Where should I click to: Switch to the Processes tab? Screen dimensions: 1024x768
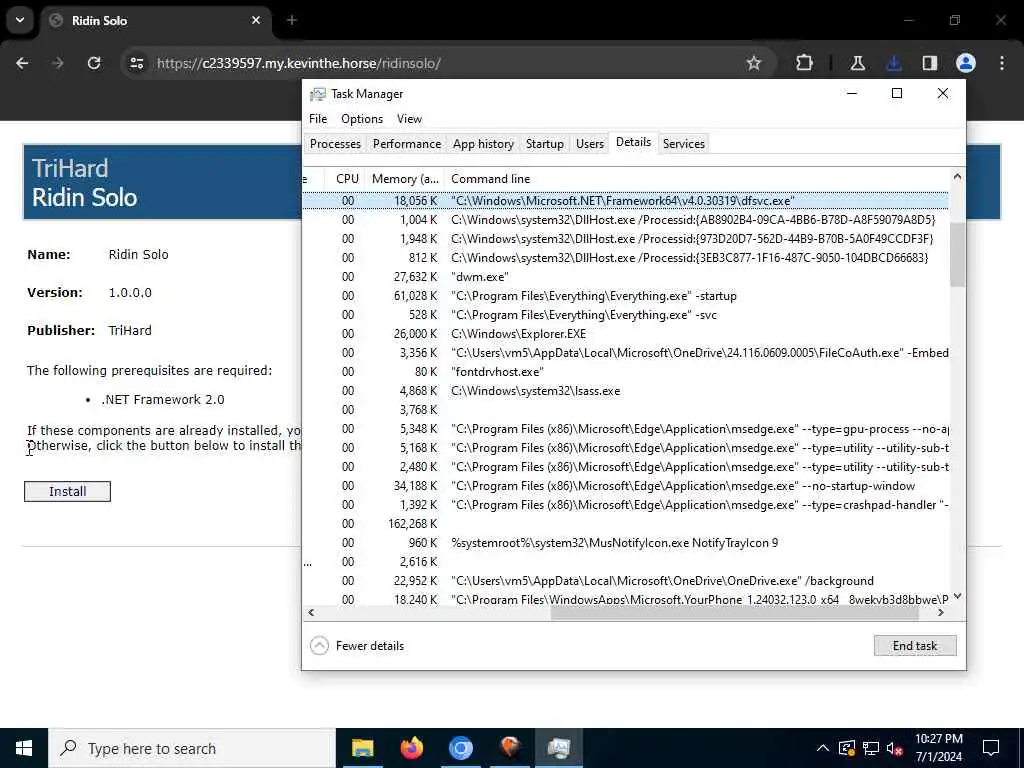point(335,144)
